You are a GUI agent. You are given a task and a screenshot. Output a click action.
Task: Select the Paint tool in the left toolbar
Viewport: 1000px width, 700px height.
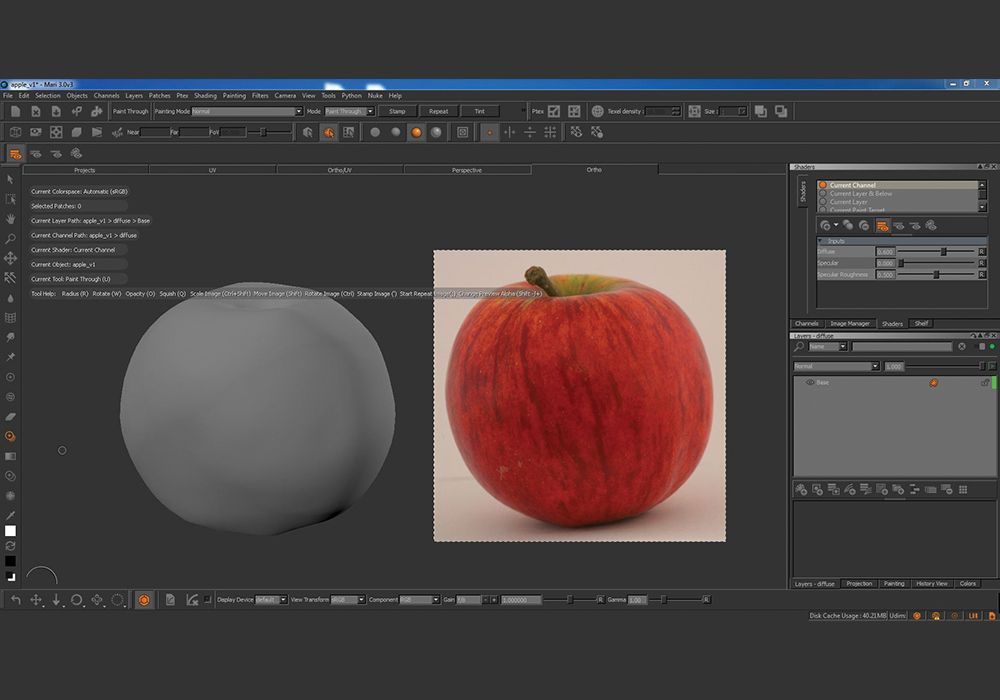click(13, 416)
